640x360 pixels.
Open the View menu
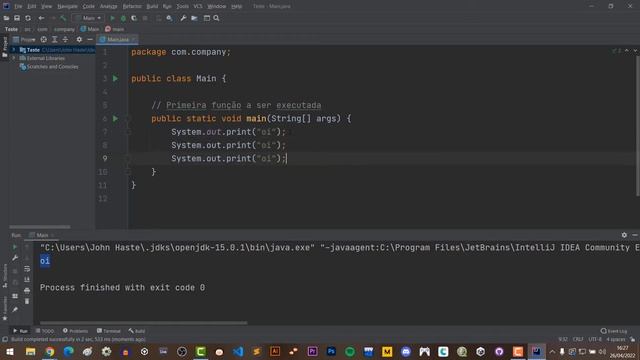[x=47, y=7]
